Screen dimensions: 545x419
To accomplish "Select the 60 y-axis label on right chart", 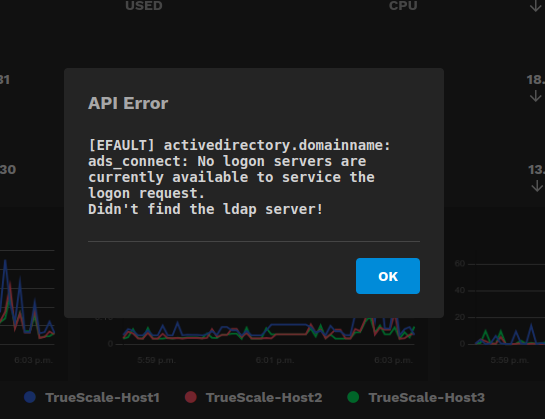I will (x=459, y=264).
